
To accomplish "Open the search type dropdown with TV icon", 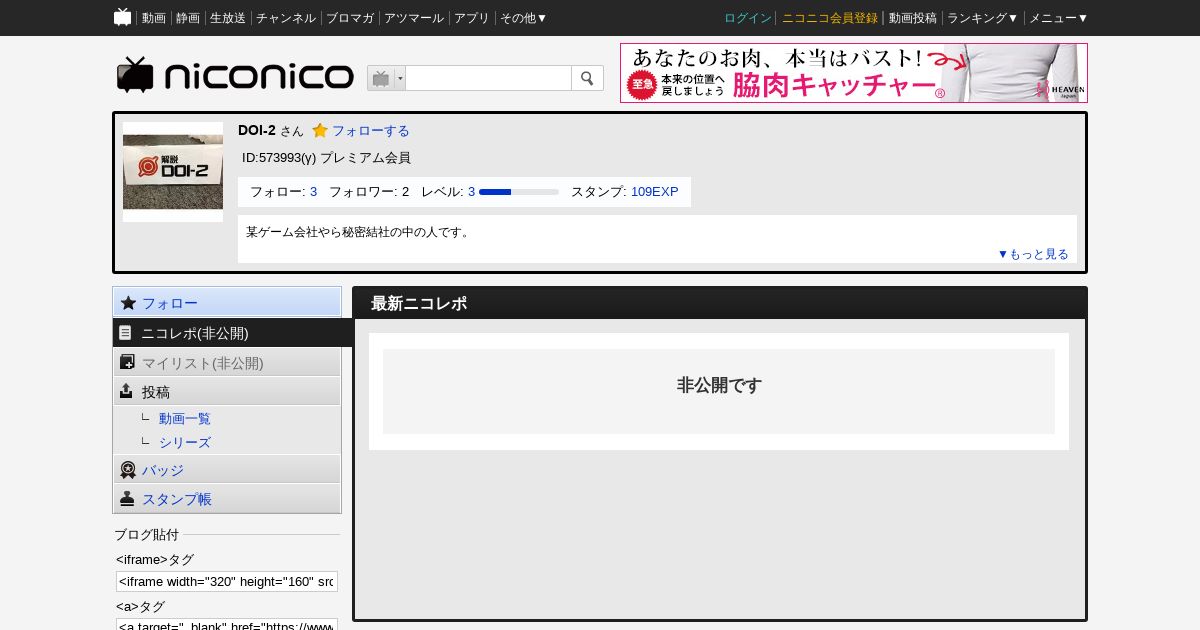I will (x=386, y=78).
